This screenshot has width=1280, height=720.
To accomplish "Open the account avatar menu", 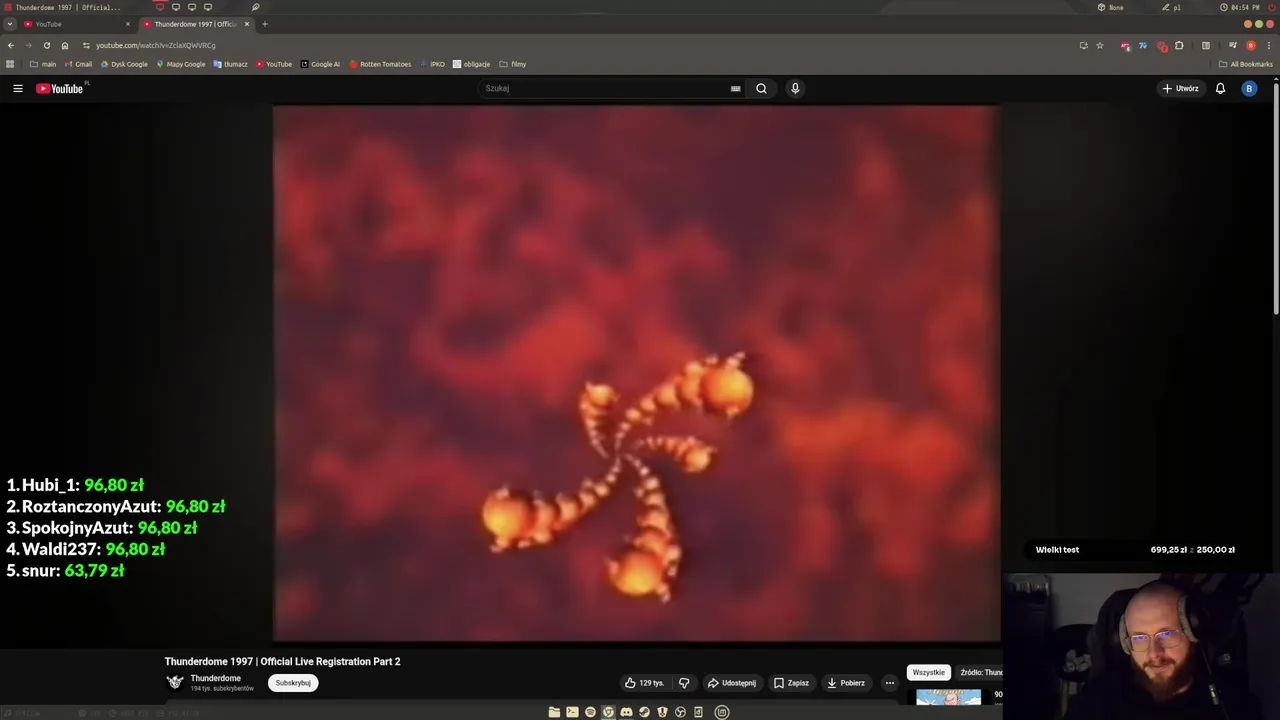I will pos(1248,88).
